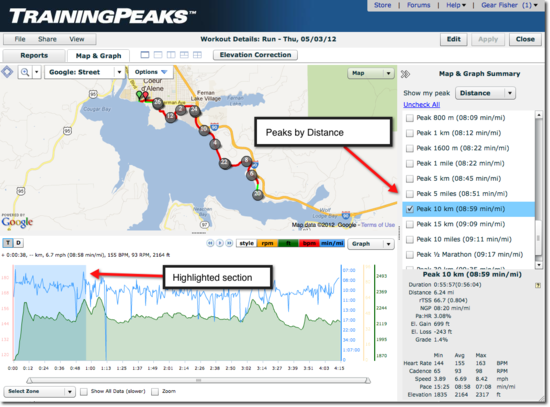Screen dimensions: 550x407
Task: Expand the Select Zone dropdown
Action: click(x=39, y=391)
